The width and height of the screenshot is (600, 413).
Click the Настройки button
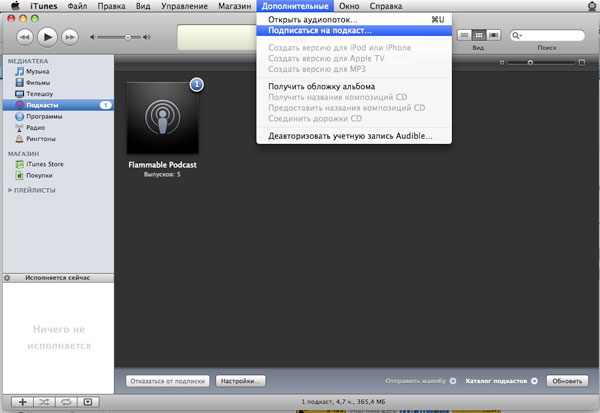pyautogui.click(x=240, y=381)
